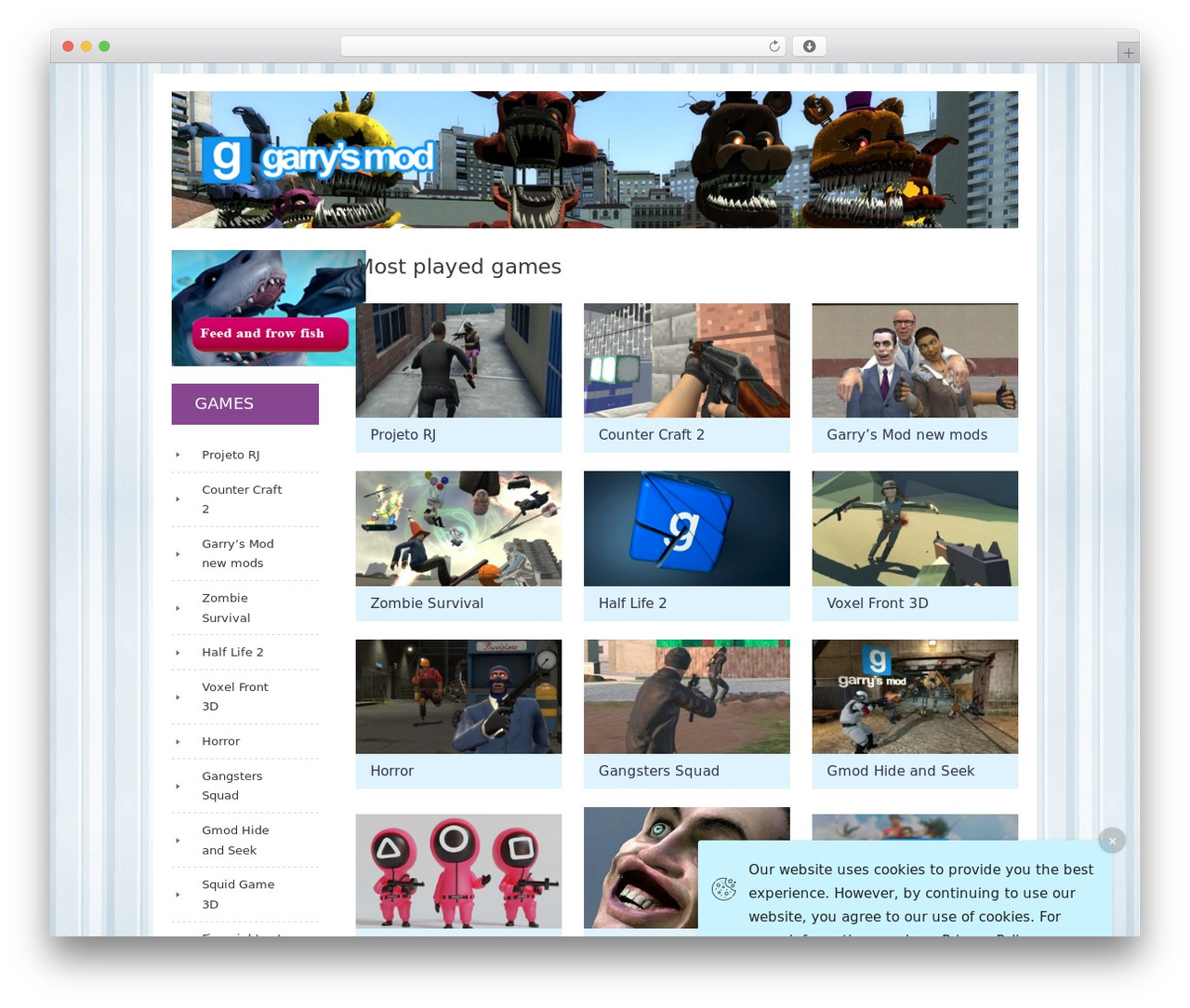Viewport: 1190px width, 1008px height.
Task: Open the Voxel Front 3D card title
Action: [x=877, y=603]
